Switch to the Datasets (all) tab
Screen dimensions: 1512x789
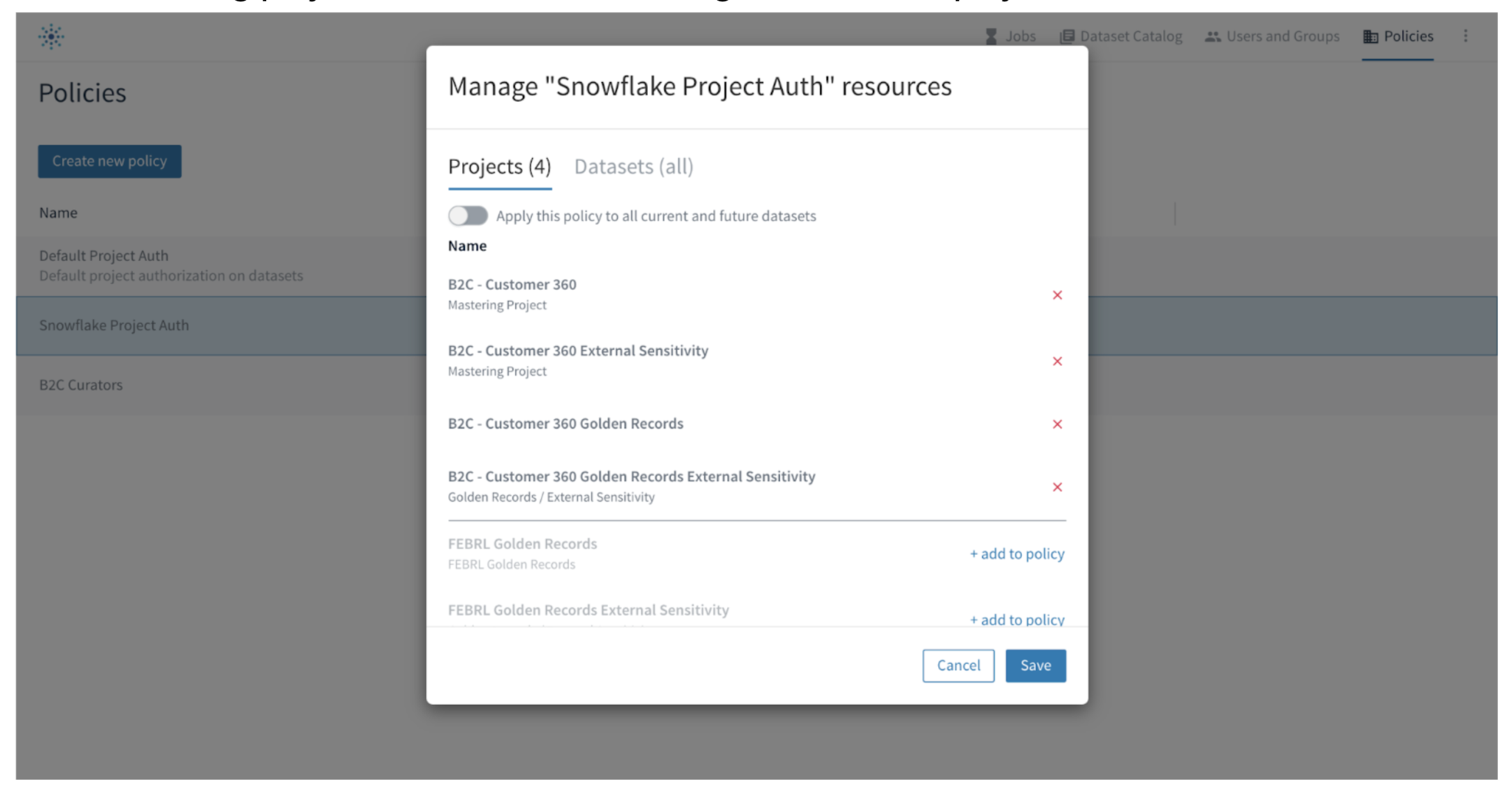[x=633, y=167]
